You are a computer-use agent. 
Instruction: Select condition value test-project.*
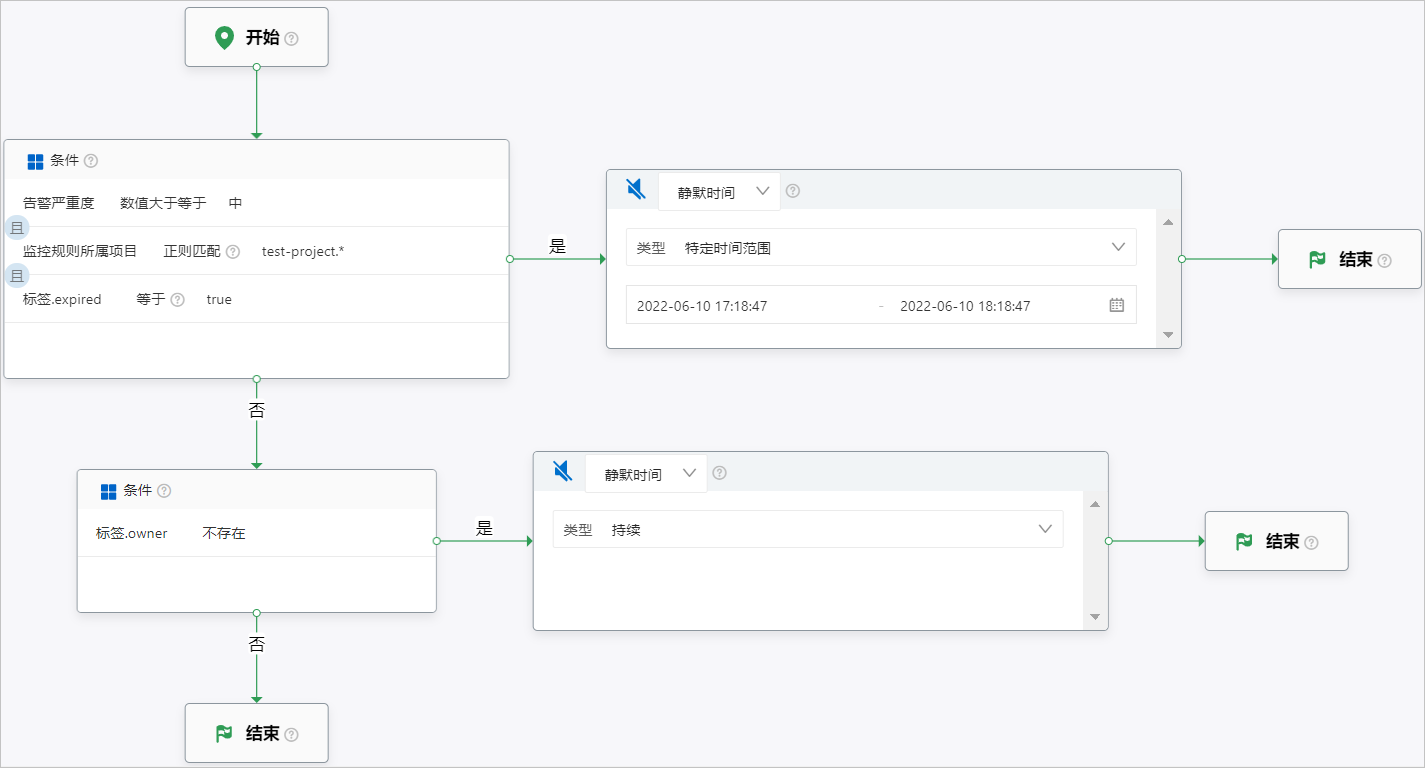click(303, 251)
